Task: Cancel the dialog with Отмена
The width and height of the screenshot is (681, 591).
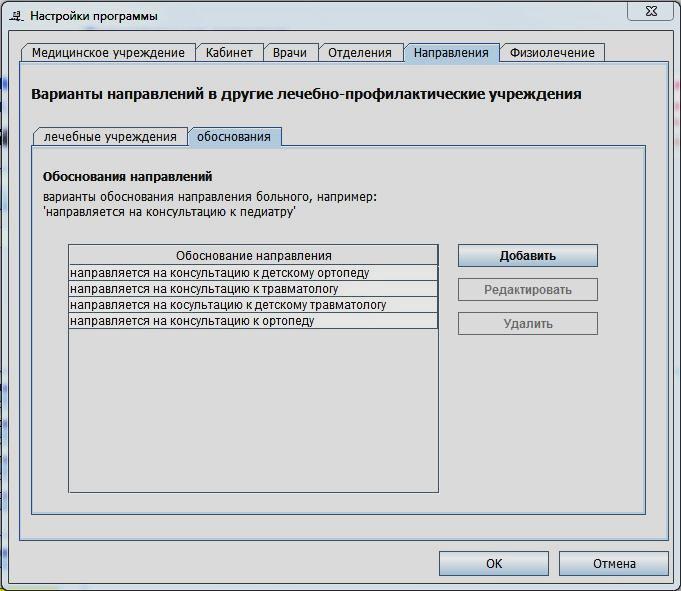Action: coord(613,564)
